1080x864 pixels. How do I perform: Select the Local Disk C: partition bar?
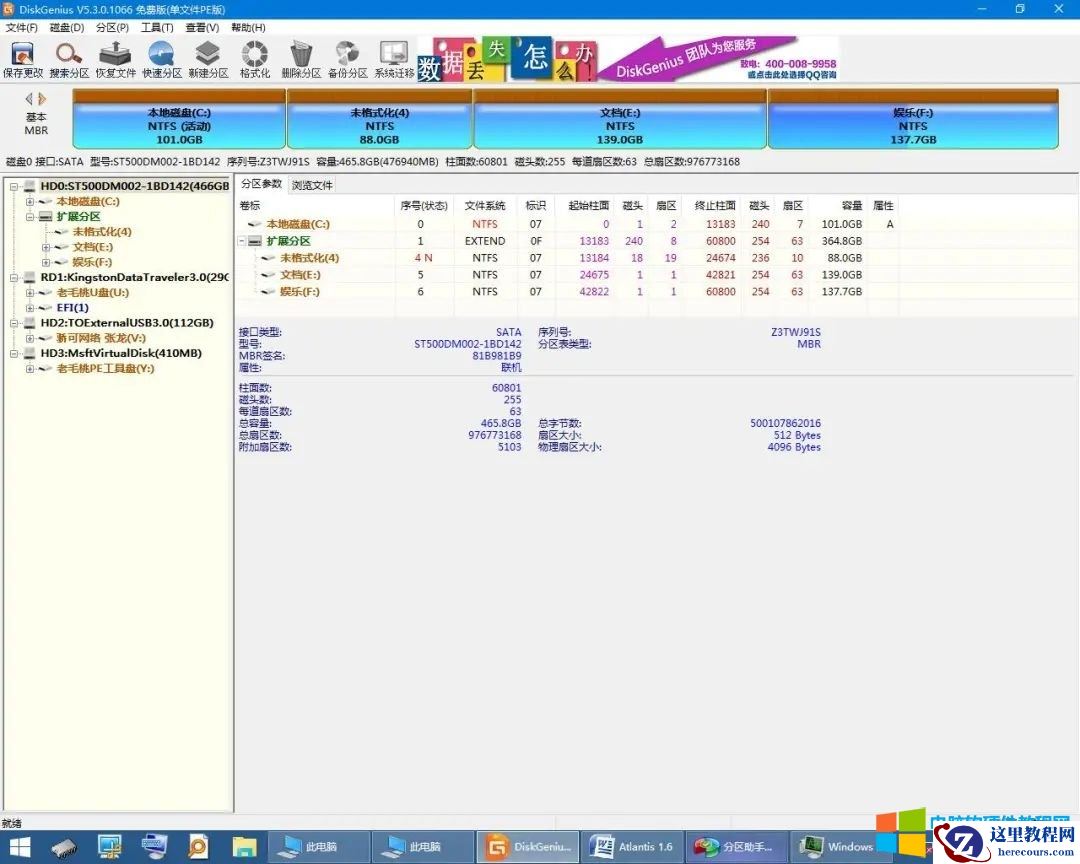pyautogui.click(x=179, y=119)
